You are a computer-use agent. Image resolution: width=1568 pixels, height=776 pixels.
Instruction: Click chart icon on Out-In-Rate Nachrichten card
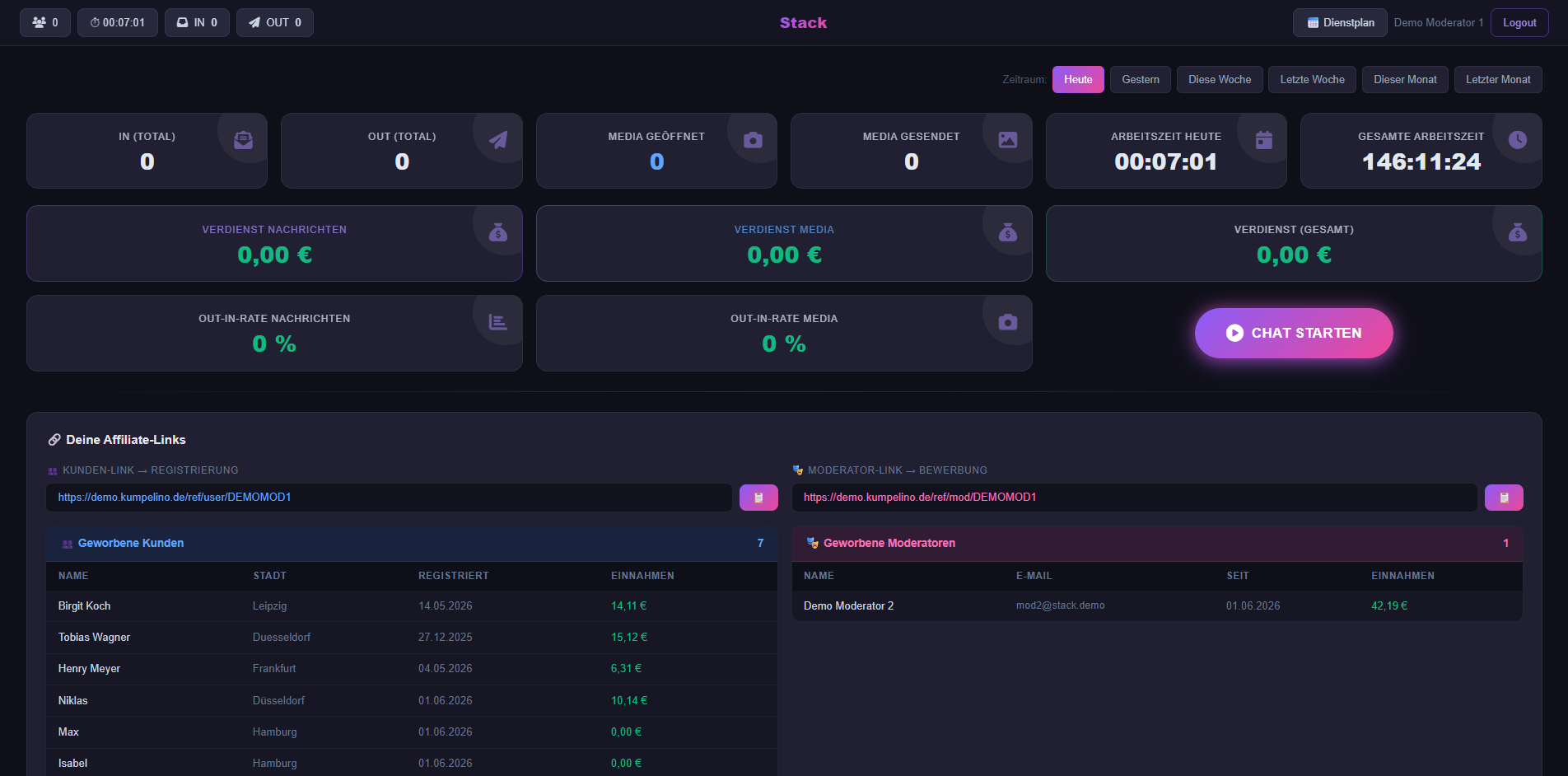(x=498, y=322)
